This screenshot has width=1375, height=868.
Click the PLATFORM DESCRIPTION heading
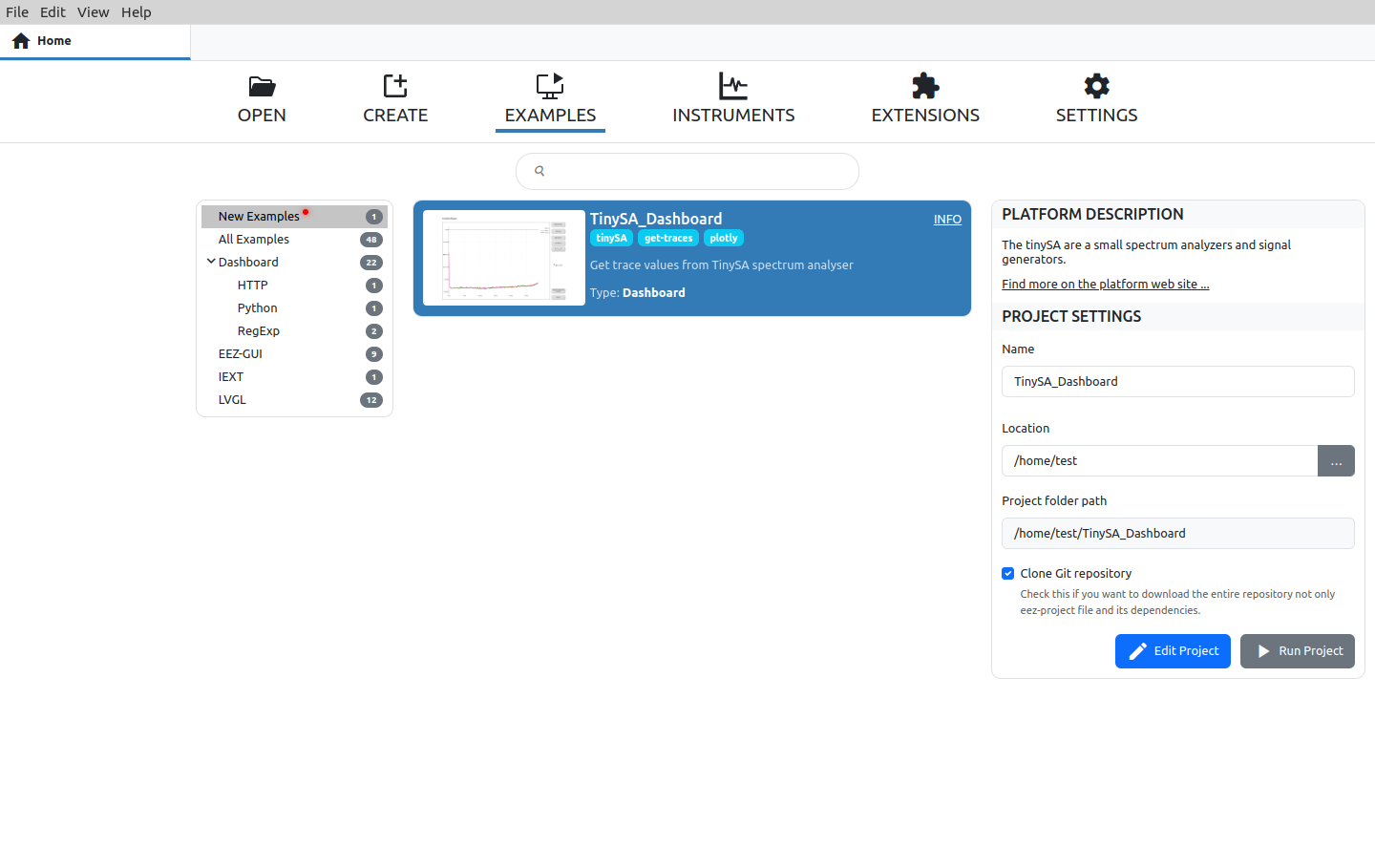tap(1092, 215)
